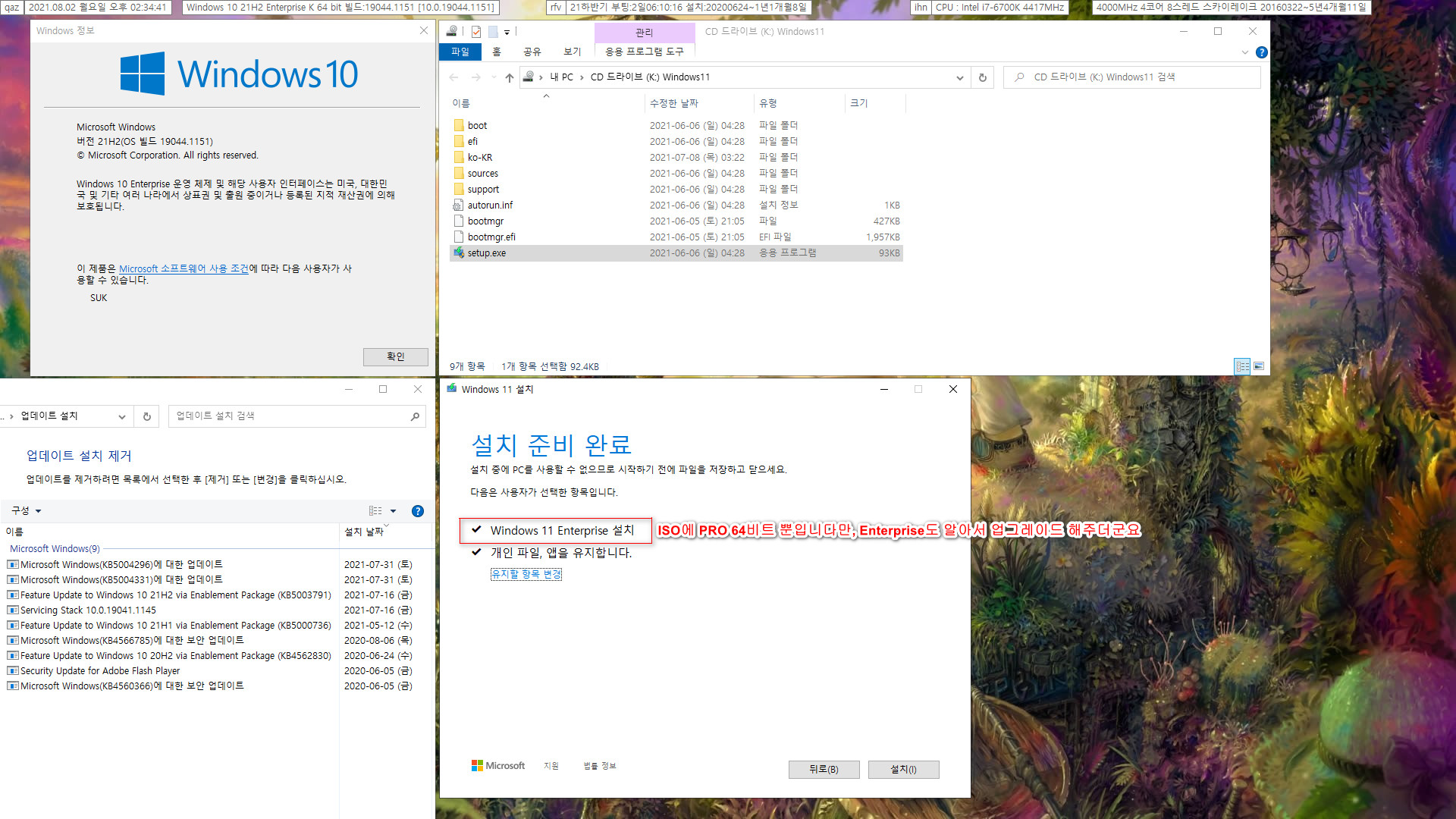
Task: Change the view of the updates list
Action: point(375,511)
